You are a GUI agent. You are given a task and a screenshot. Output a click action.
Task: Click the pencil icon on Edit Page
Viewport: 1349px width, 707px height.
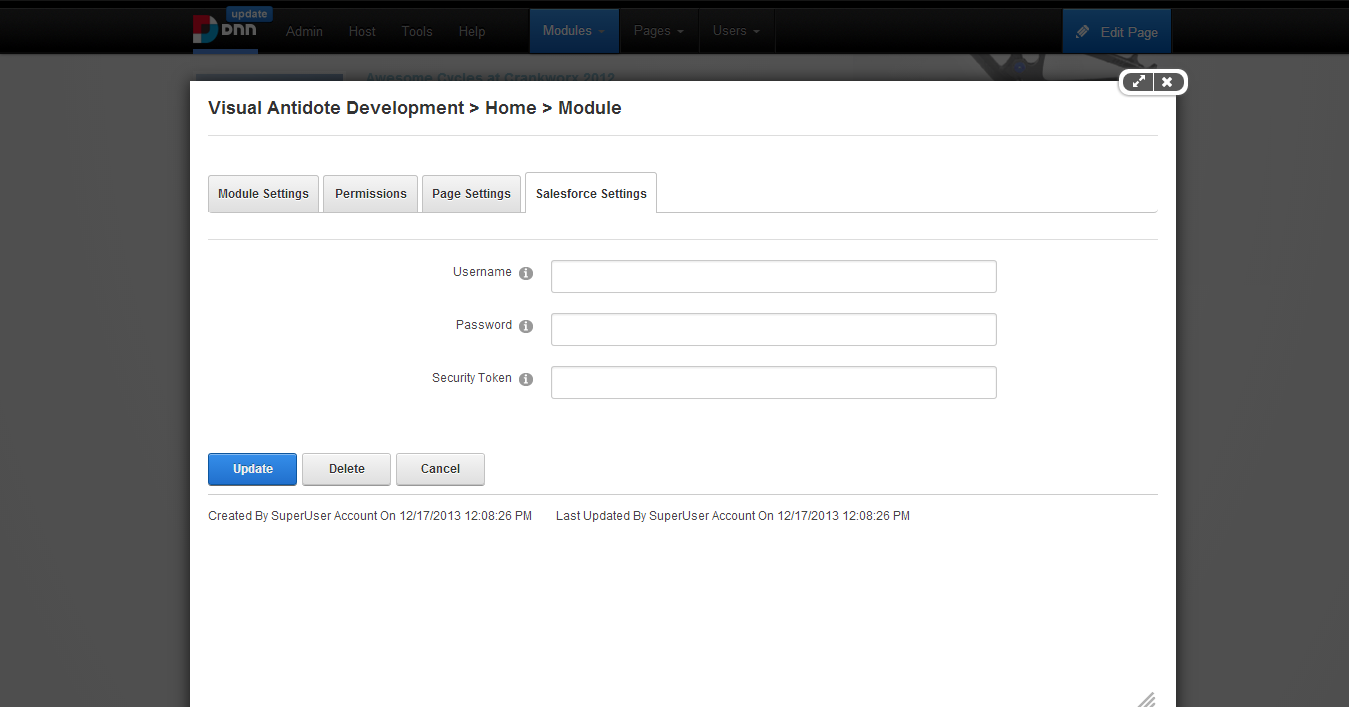(x=1083, y=32)
